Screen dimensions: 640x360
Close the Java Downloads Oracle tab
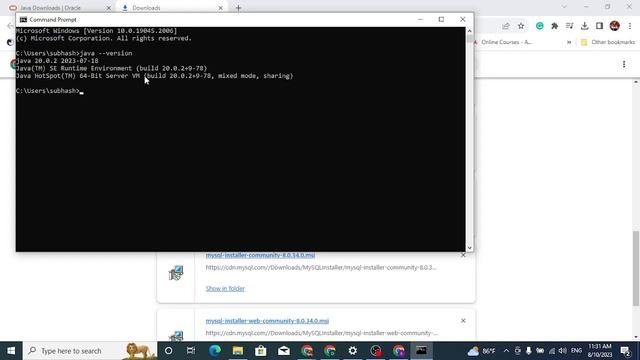click(109, 8)
